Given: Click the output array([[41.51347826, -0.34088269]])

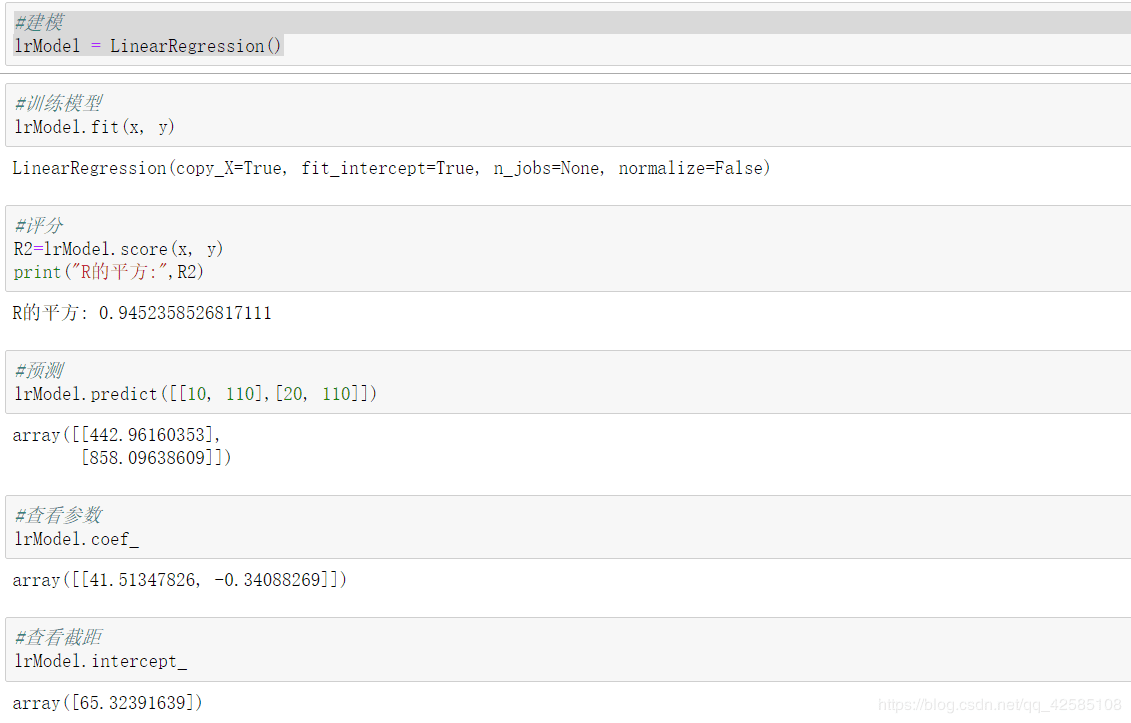Looking at the screenshot, I should pyautogui.click(x=180, y=580).
